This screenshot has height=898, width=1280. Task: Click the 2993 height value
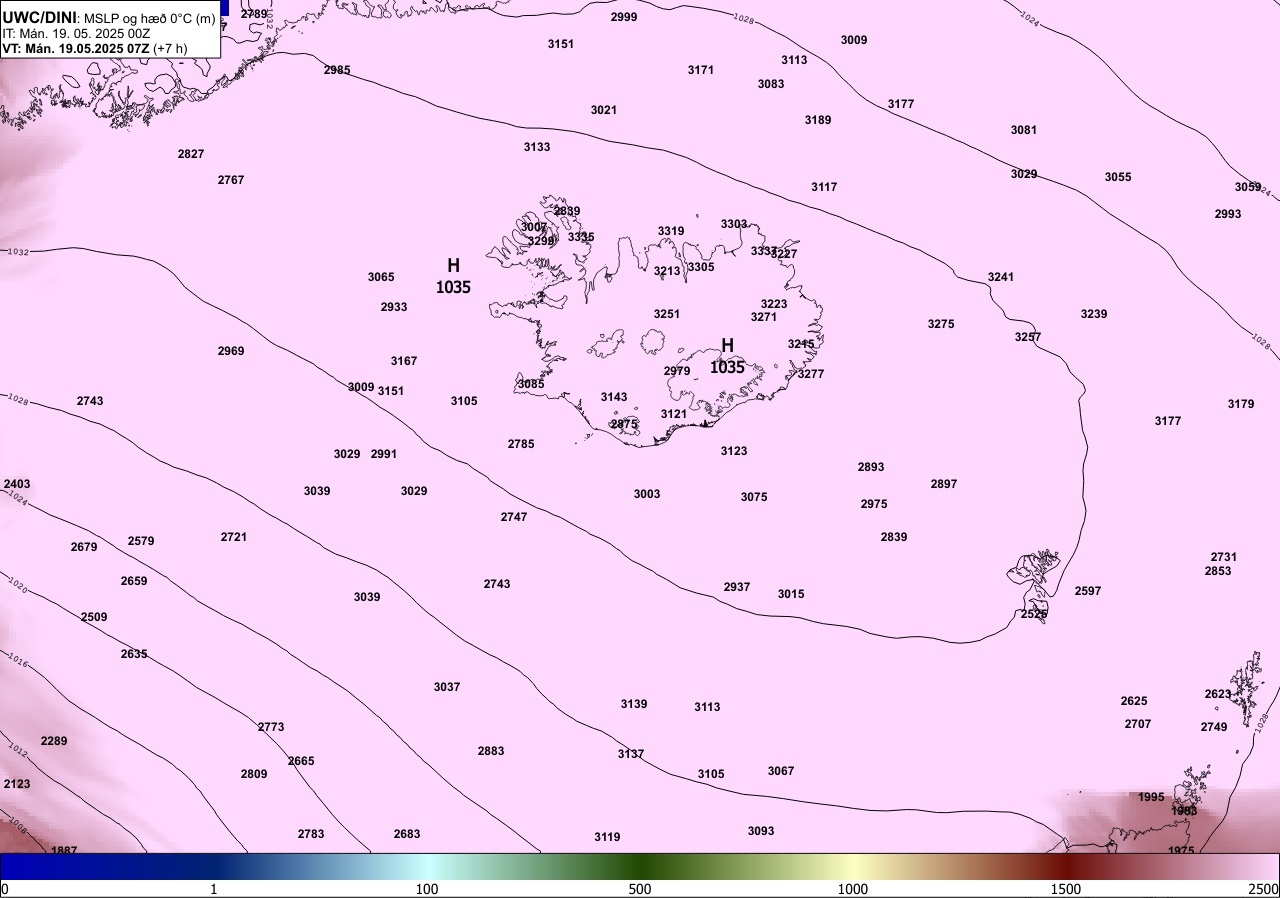[1228, 214]
